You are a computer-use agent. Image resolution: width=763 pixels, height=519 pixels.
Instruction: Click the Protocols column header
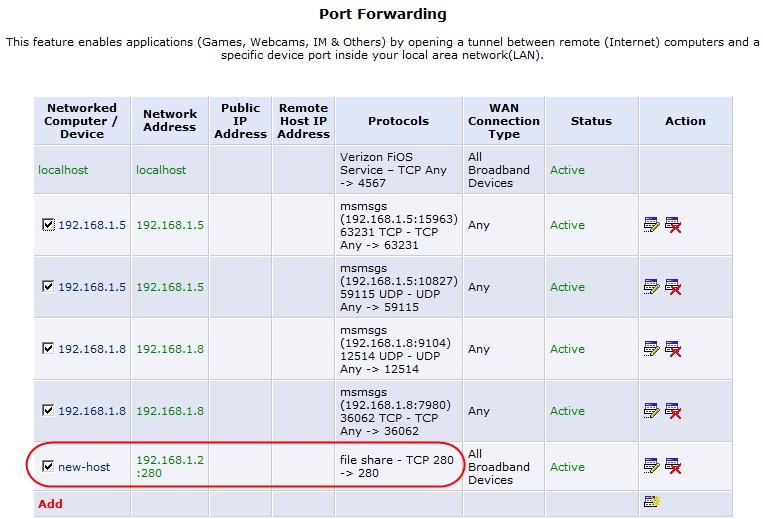(x=399, y=121)
